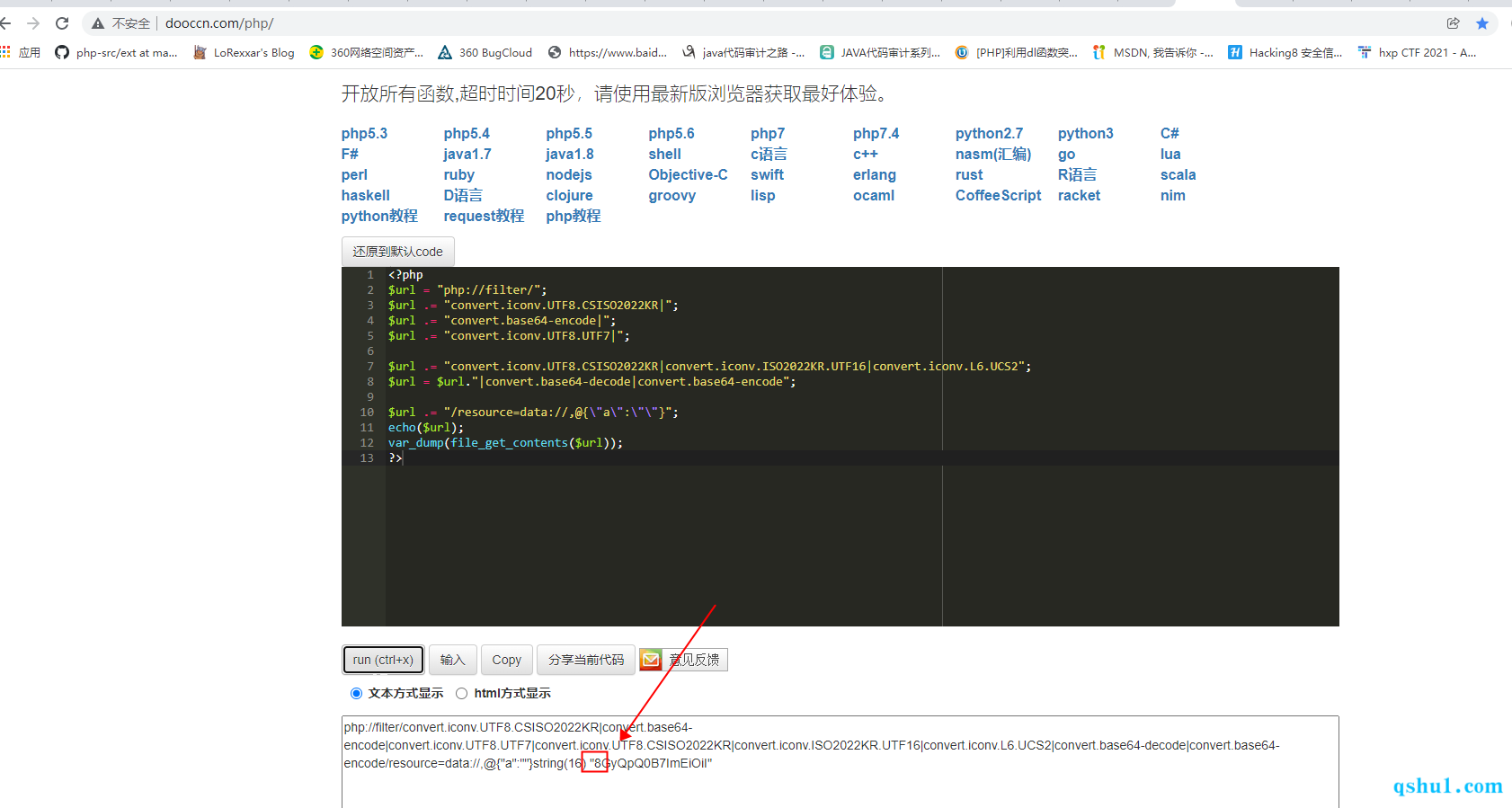Select the nodejs language link
Screen dimensions: 1512x808
569,174
